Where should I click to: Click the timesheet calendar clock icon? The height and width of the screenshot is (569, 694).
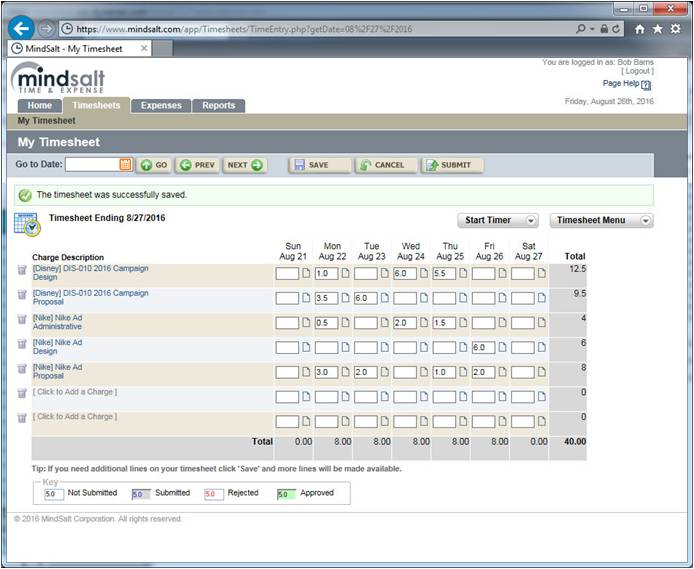pos(27,224)
